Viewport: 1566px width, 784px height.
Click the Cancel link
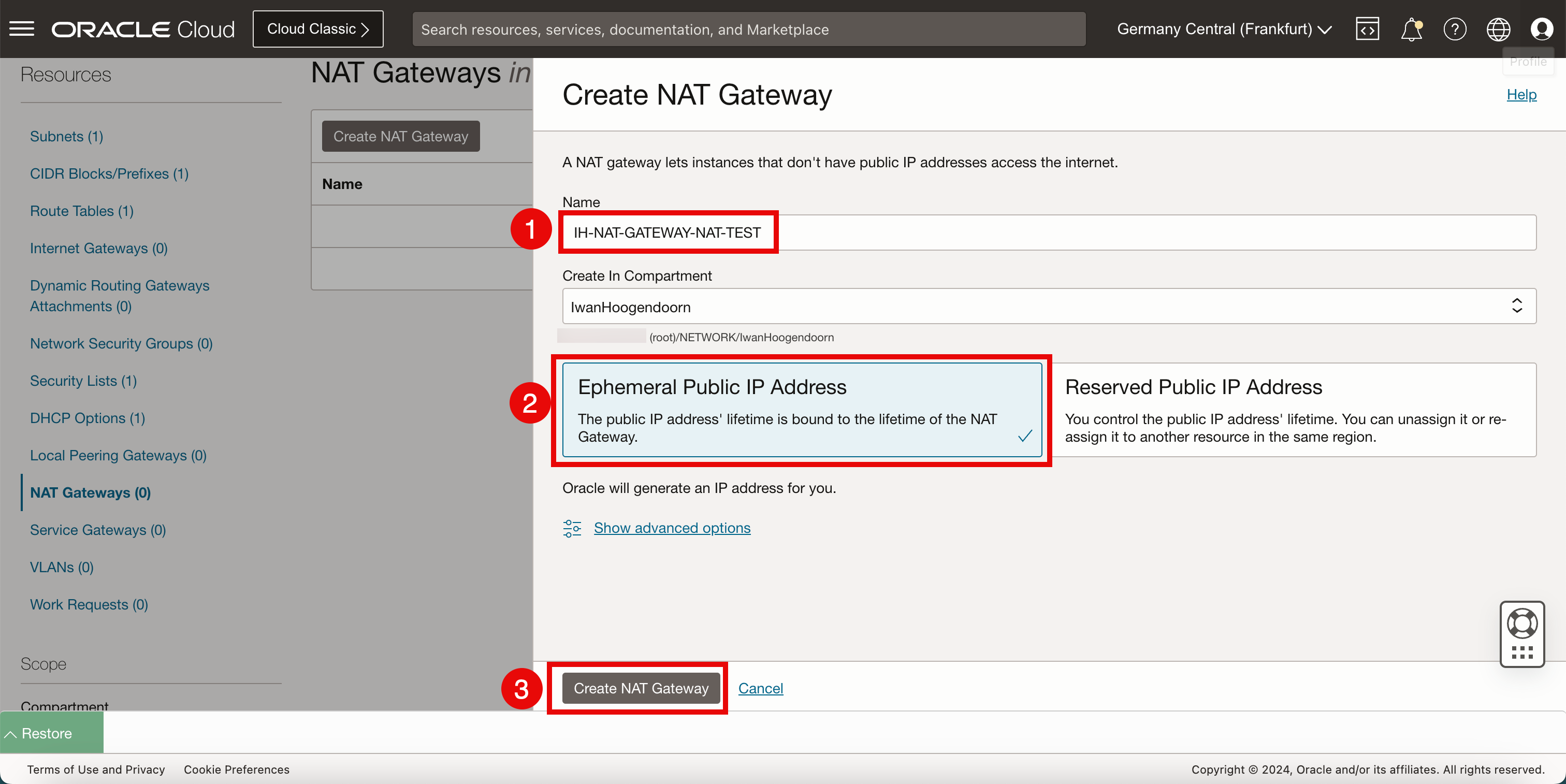(x=761, y=688)
